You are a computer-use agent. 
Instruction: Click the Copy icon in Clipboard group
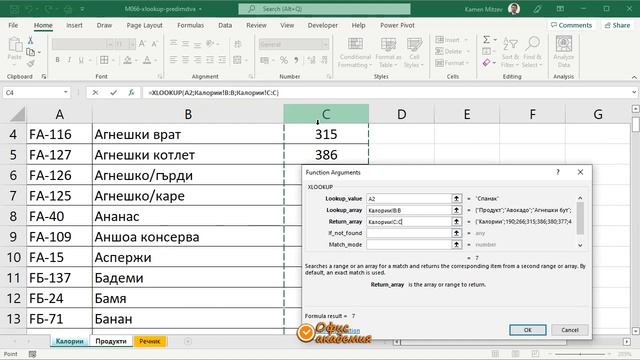pyautogui.click(x=30, y=52)
